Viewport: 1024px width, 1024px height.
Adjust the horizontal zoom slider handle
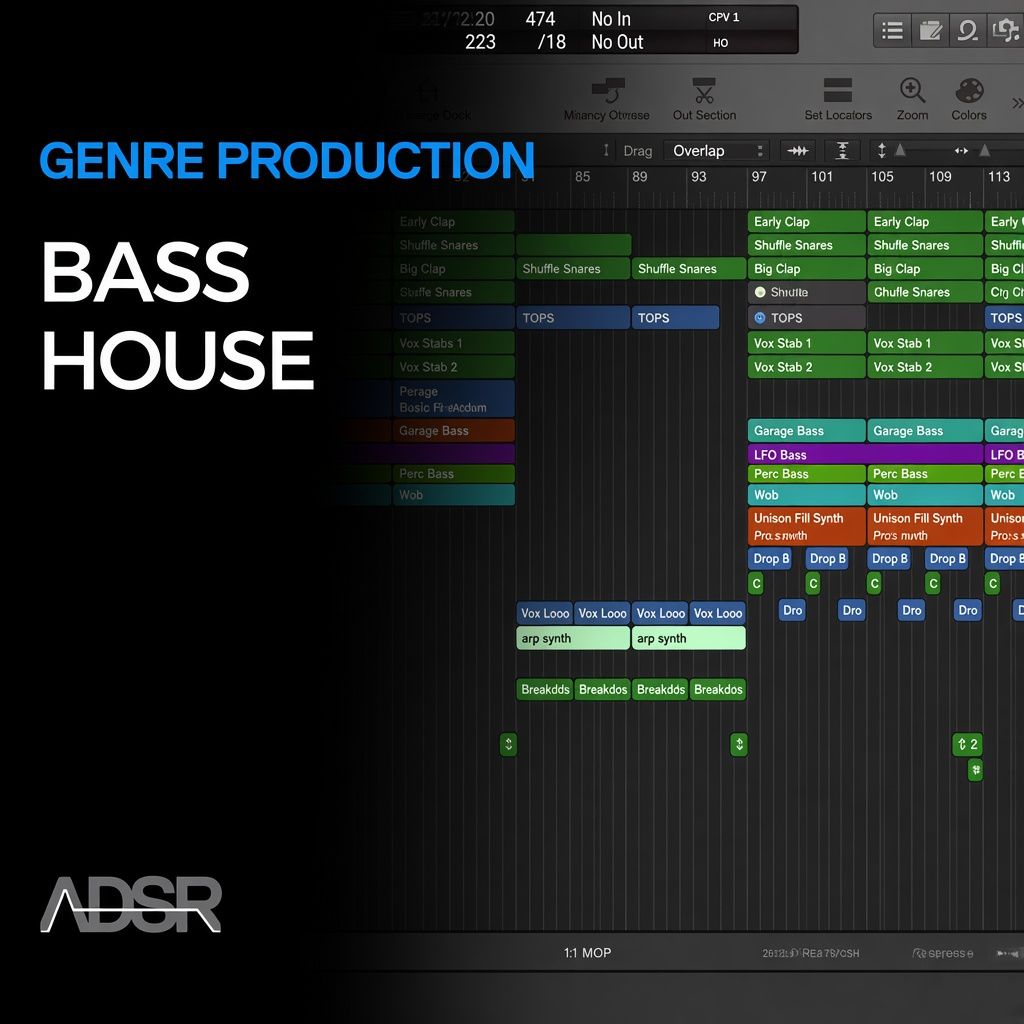coord(984,150)
